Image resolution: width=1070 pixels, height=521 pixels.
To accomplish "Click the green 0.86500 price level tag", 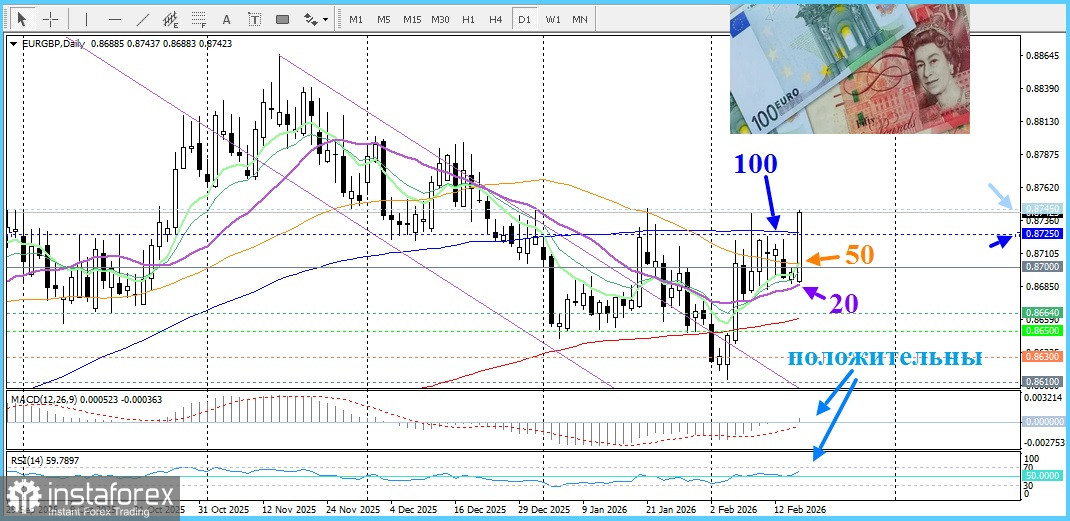I will (1041, 330).
